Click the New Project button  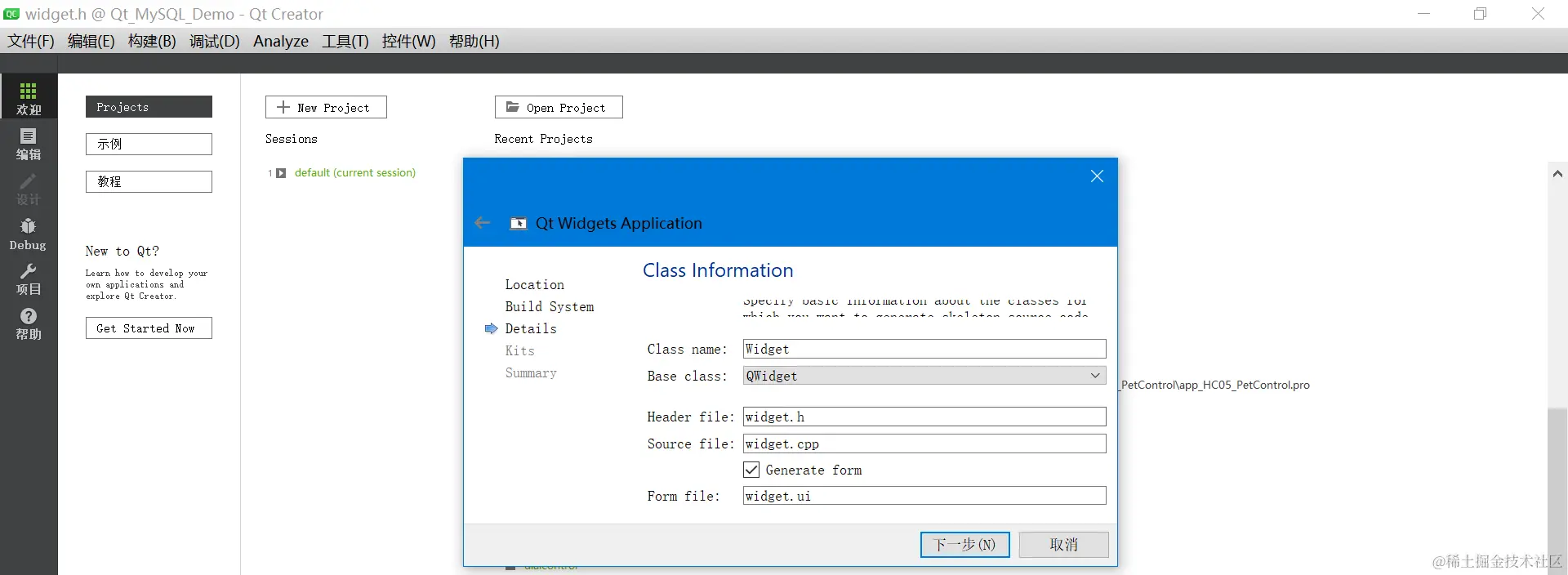coord(326,107)
